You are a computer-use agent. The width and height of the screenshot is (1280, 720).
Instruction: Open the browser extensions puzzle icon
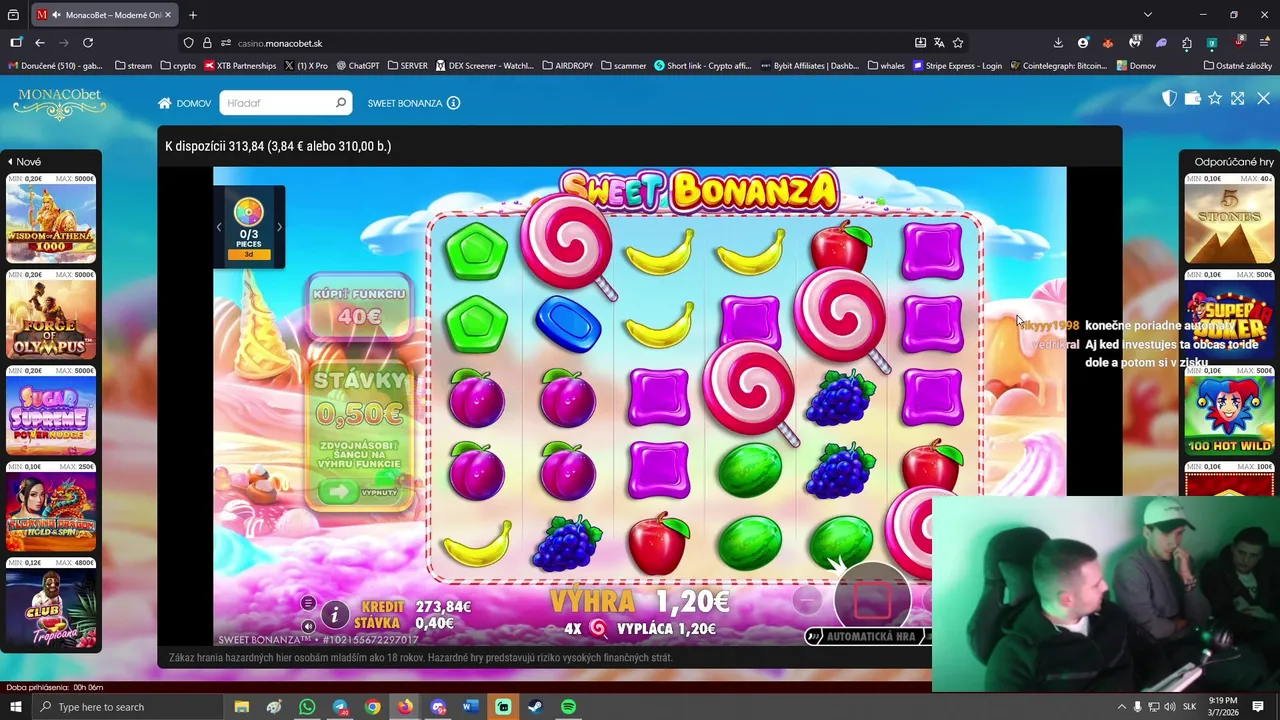tap(1187, 43)
